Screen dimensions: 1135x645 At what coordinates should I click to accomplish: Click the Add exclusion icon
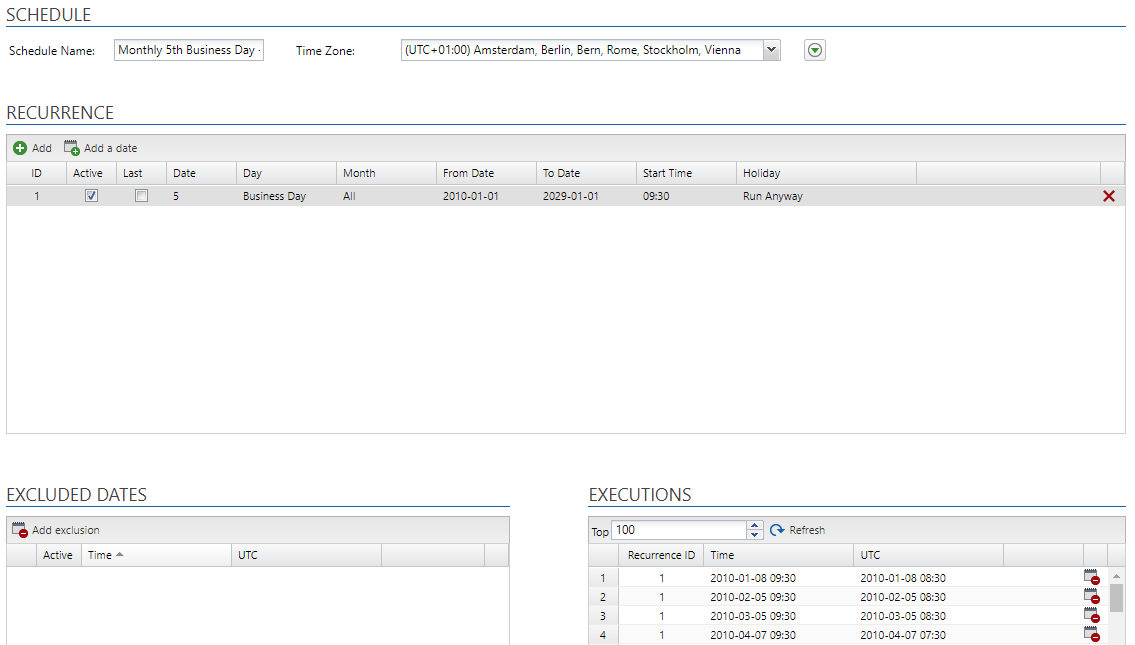click(18, 529)
